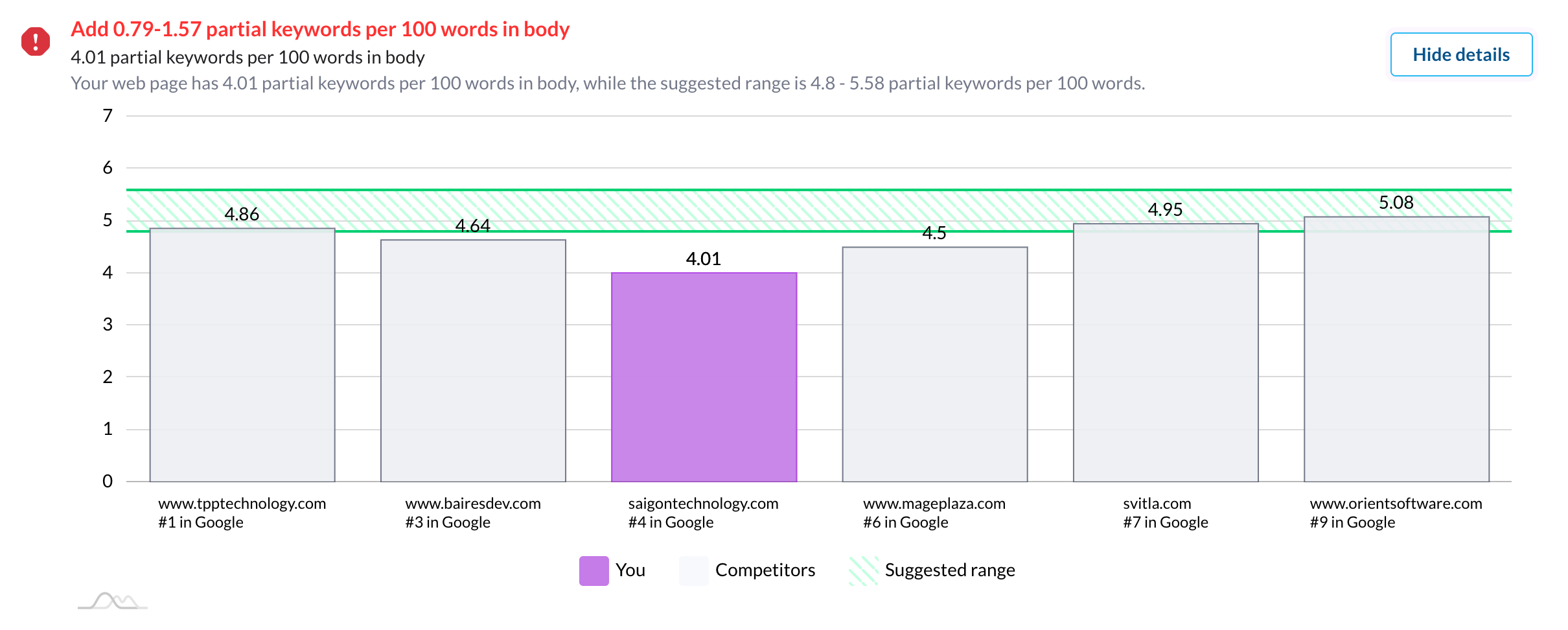This screenshot has height=630, width=1568.
Task: Click the red warning alert icon
Action: (x=36, y=41)
